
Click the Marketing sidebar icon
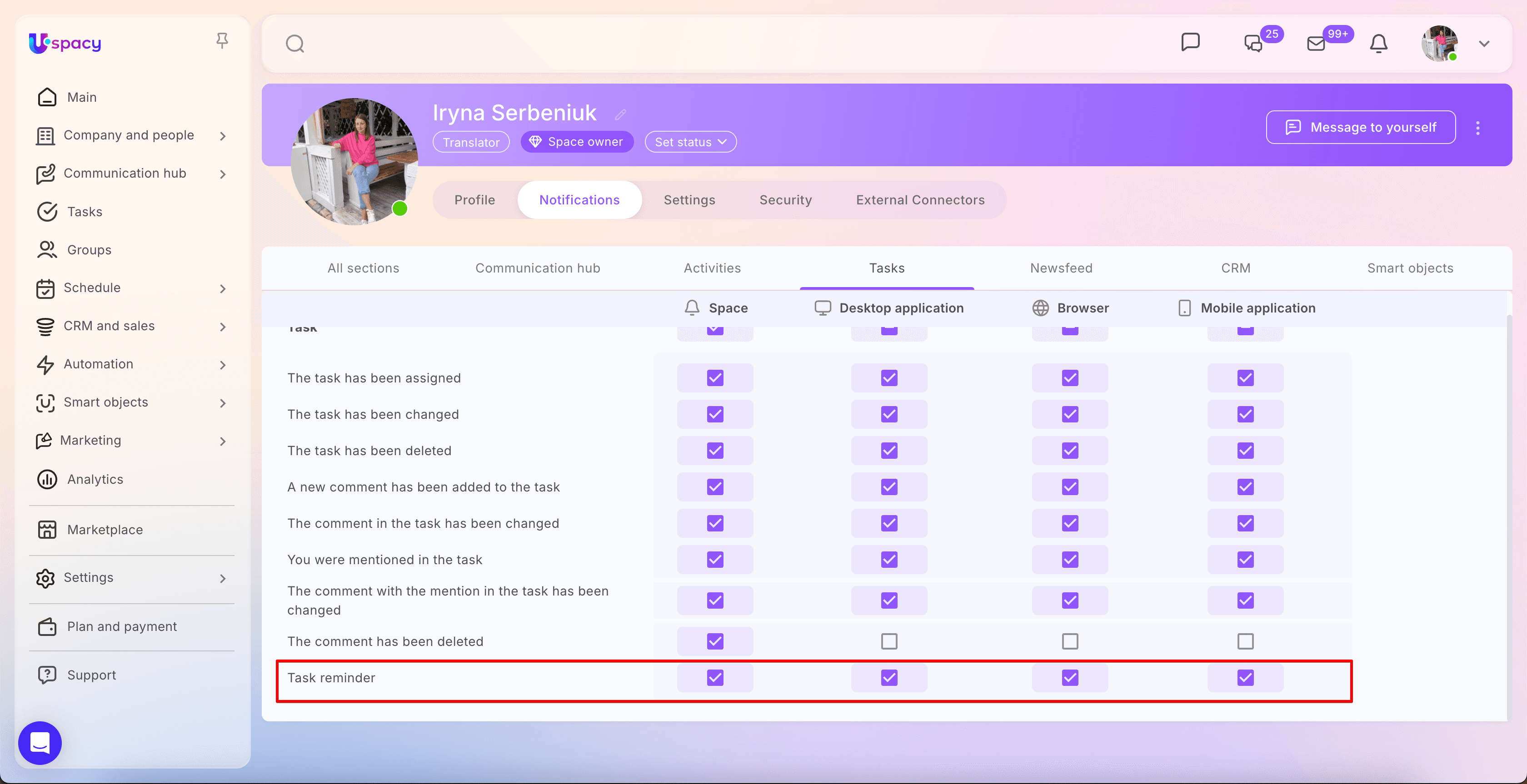tap(44, 440)
